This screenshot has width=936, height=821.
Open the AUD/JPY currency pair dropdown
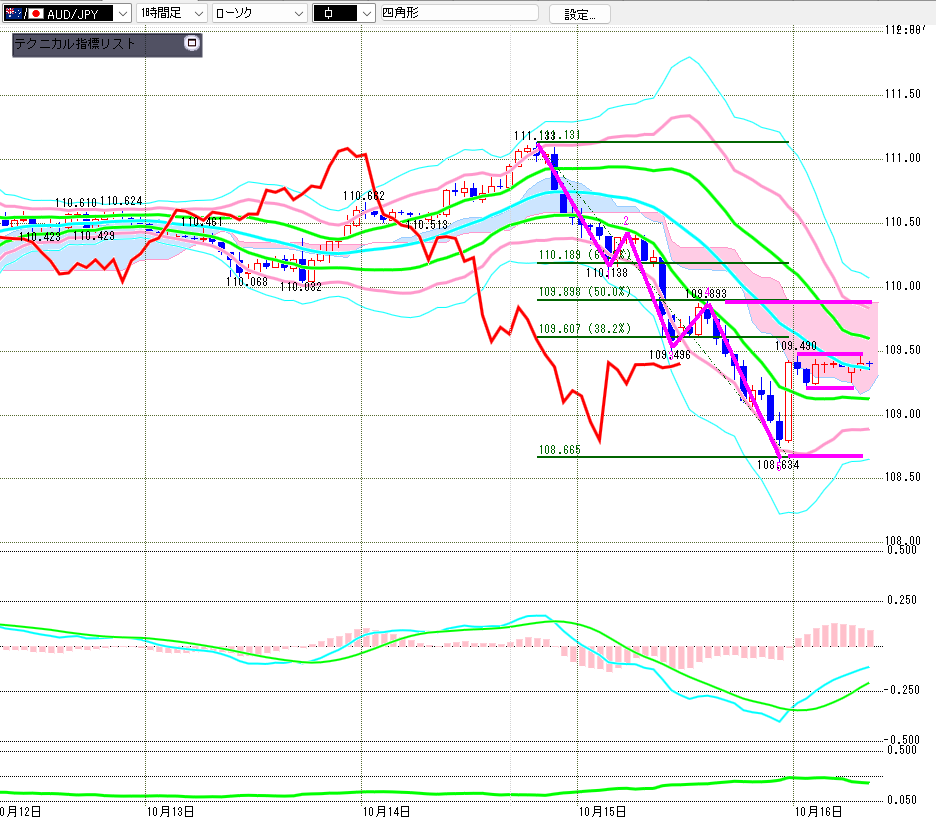[67, 13]
